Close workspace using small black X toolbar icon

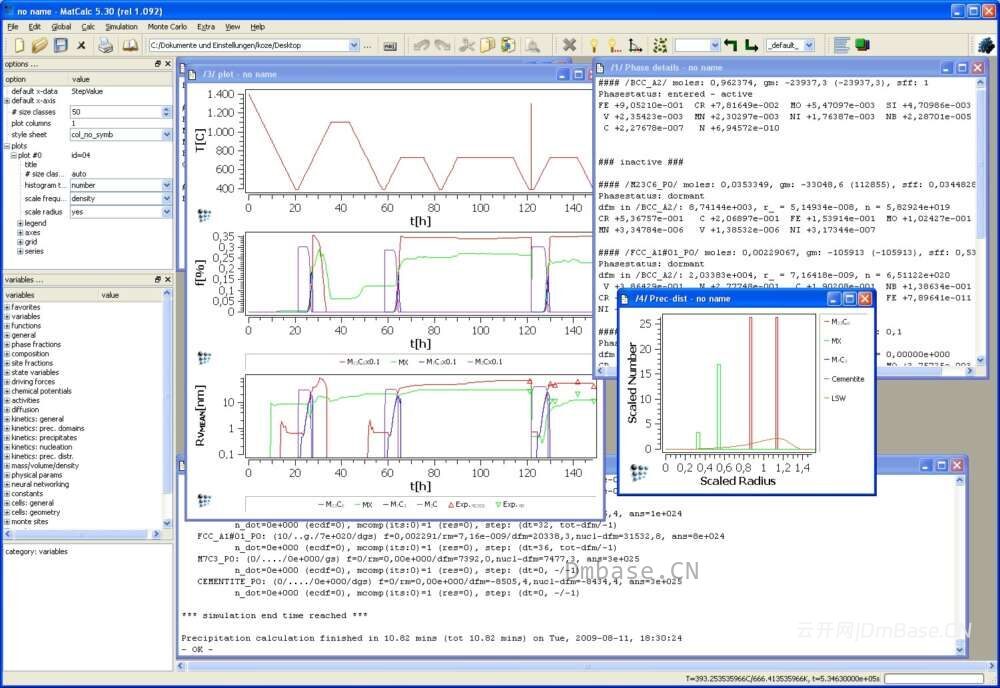pyautogui.click(x=82, y=45)
